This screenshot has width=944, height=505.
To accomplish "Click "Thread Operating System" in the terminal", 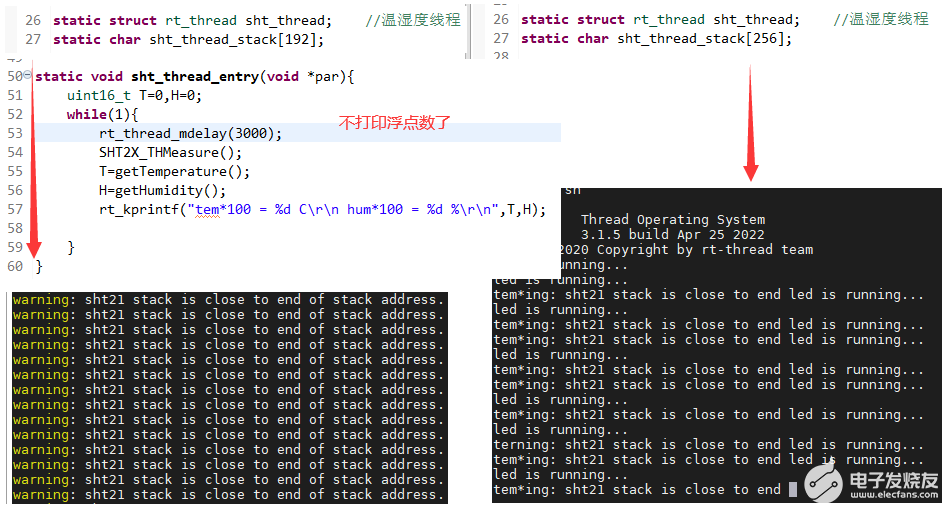I will (x=673, y=220).
